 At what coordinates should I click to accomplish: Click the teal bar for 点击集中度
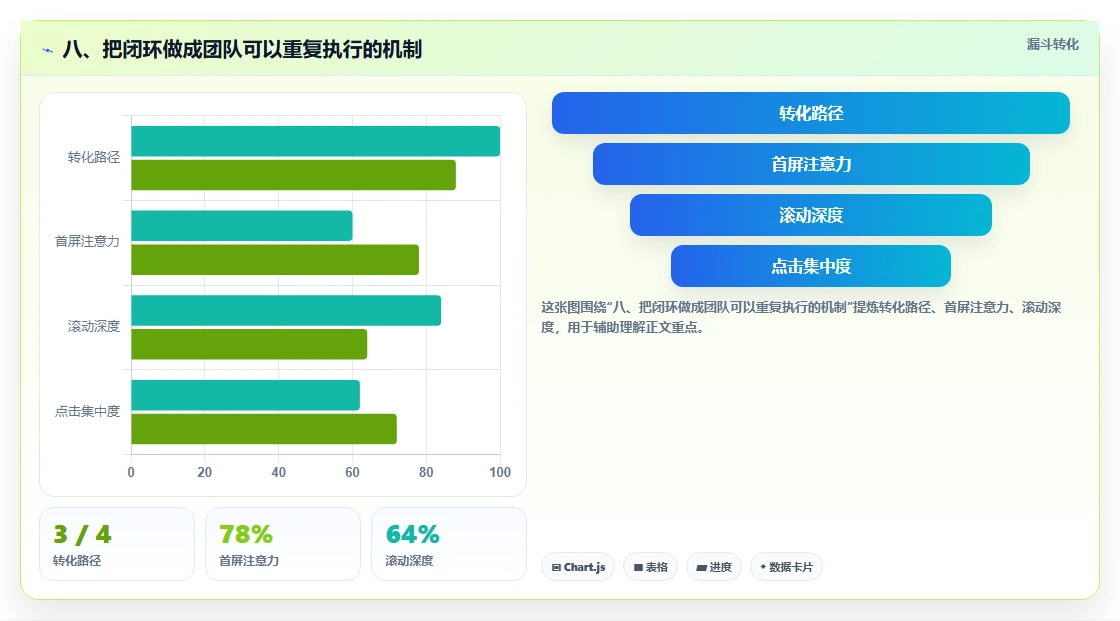(246, 395)
